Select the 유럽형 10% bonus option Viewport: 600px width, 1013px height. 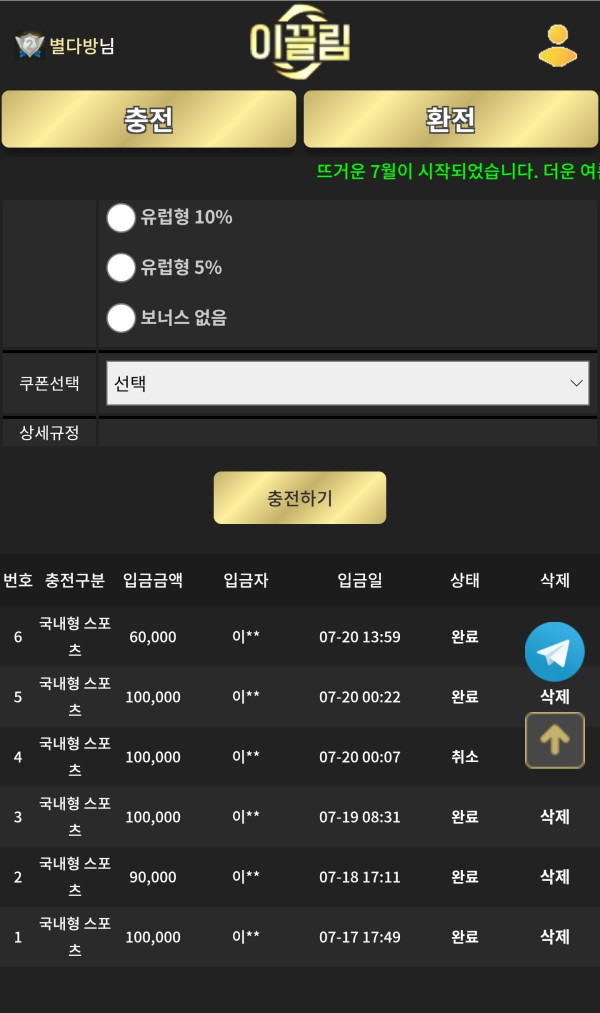[121, 217]
